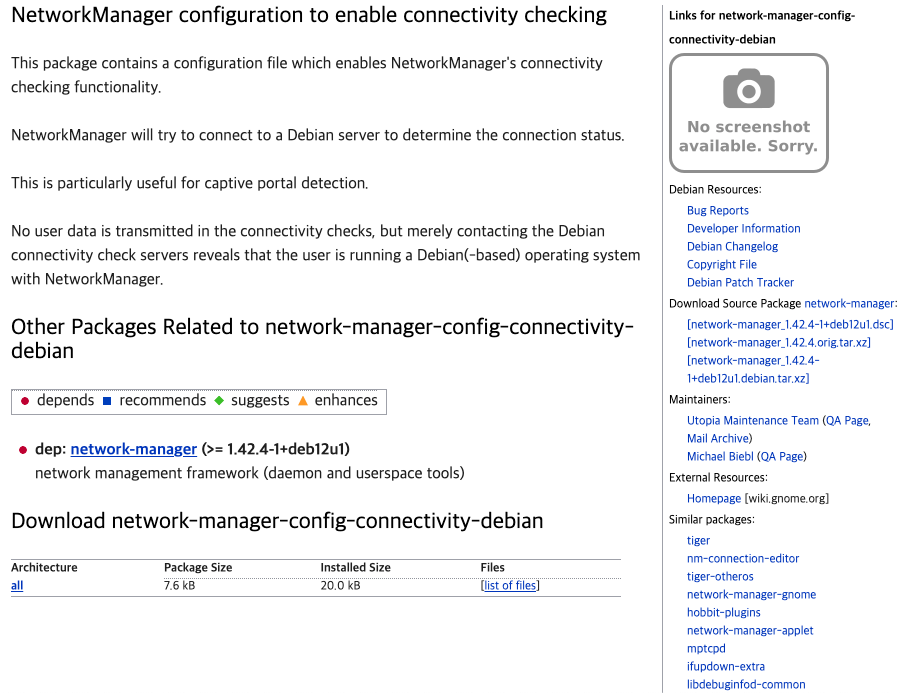
Task: Click the 'Similar packages:' label
Action: (712, 520)
